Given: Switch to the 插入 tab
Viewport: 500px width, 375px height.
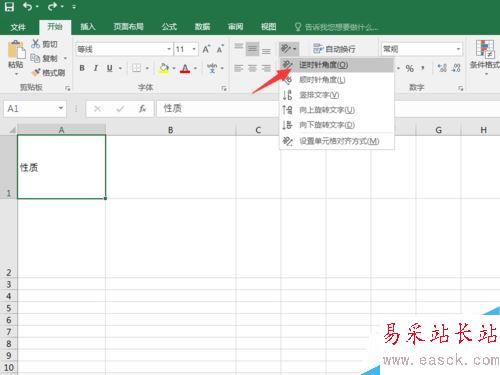Looking at the screenshot, I should tap(88, 27).
